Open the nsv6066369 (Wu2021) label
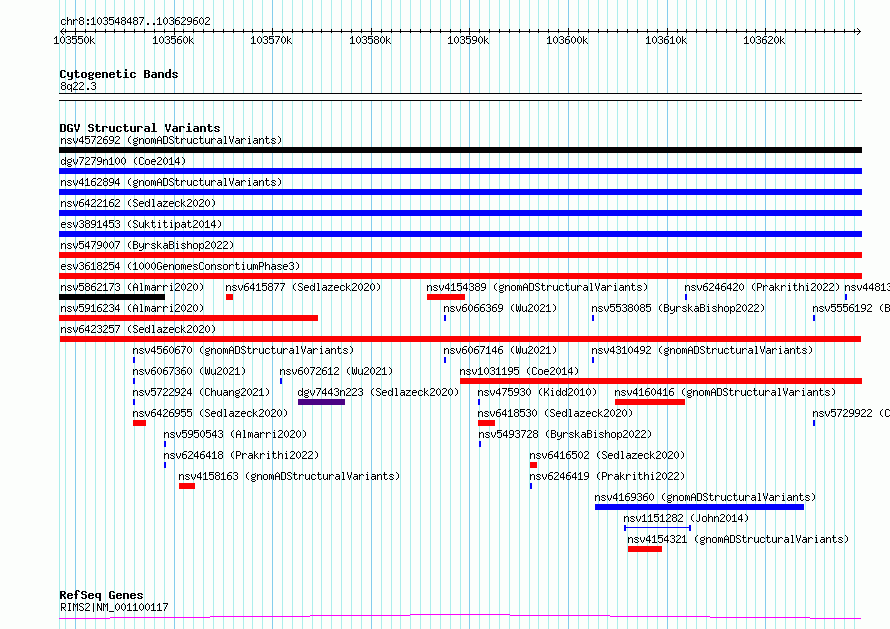Viewport: 890px width, 629px height. tap(500, 308)
